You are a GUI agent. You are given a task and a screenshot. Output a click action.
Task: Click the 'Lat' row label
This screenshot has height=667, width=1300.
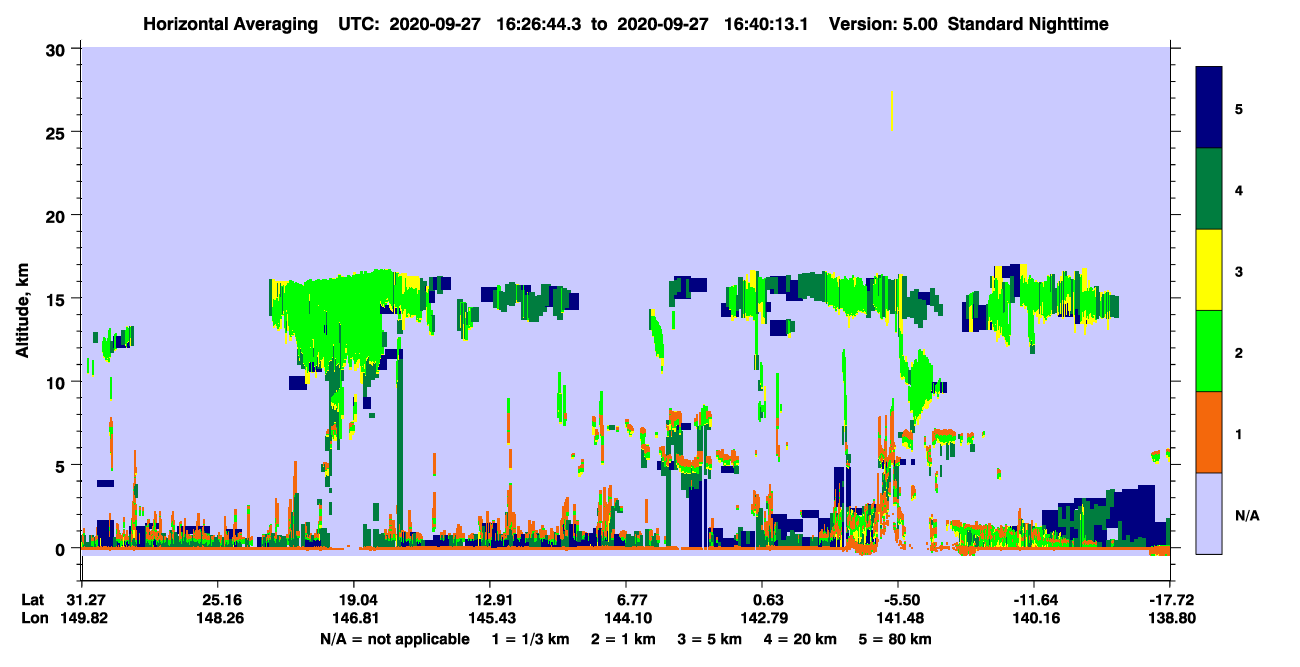[x=32, y=600]
